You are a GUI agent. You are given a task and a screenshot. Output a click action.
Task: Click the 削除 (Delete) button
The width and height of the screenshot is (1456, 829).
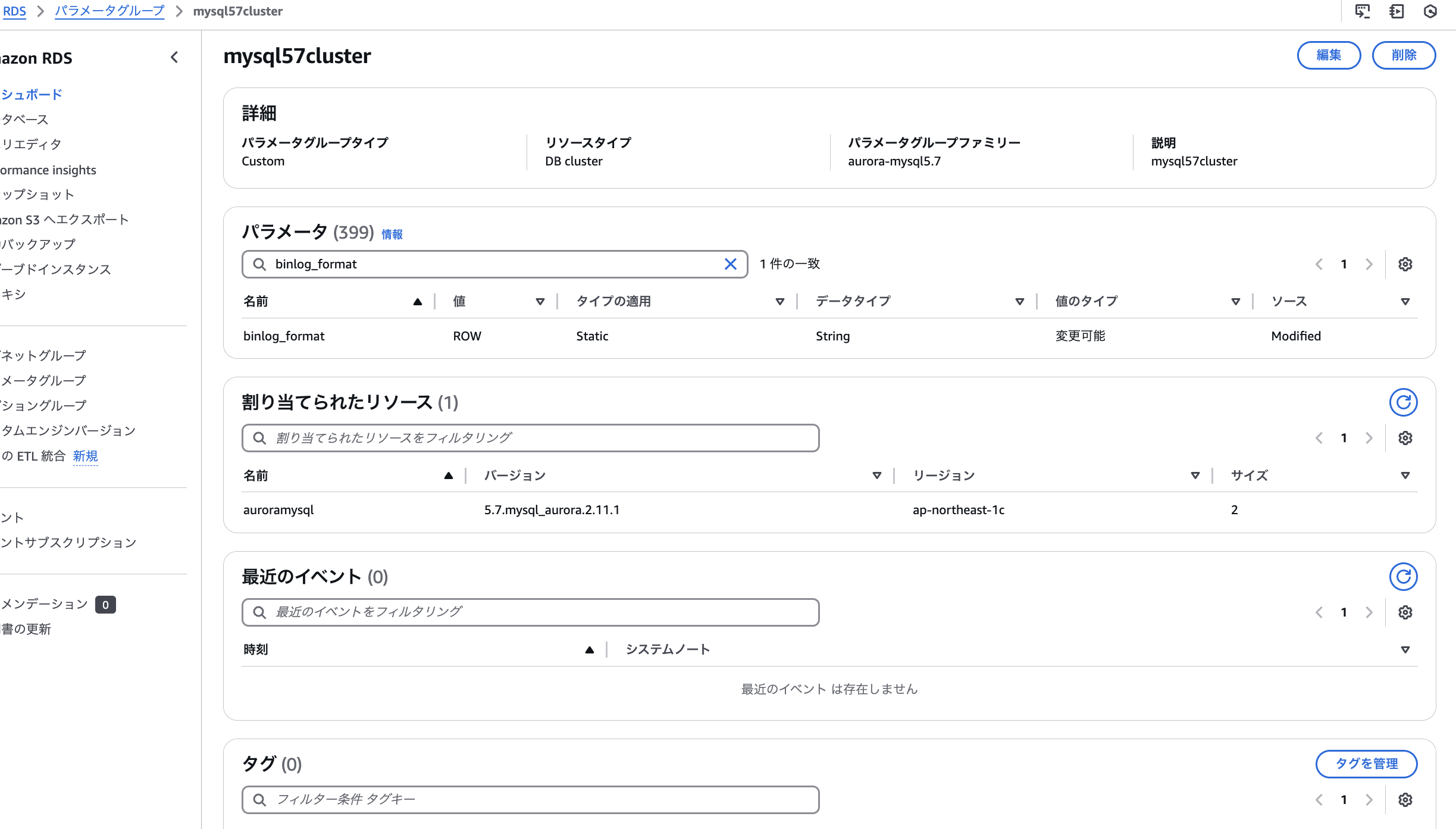tap(1404, 55)
